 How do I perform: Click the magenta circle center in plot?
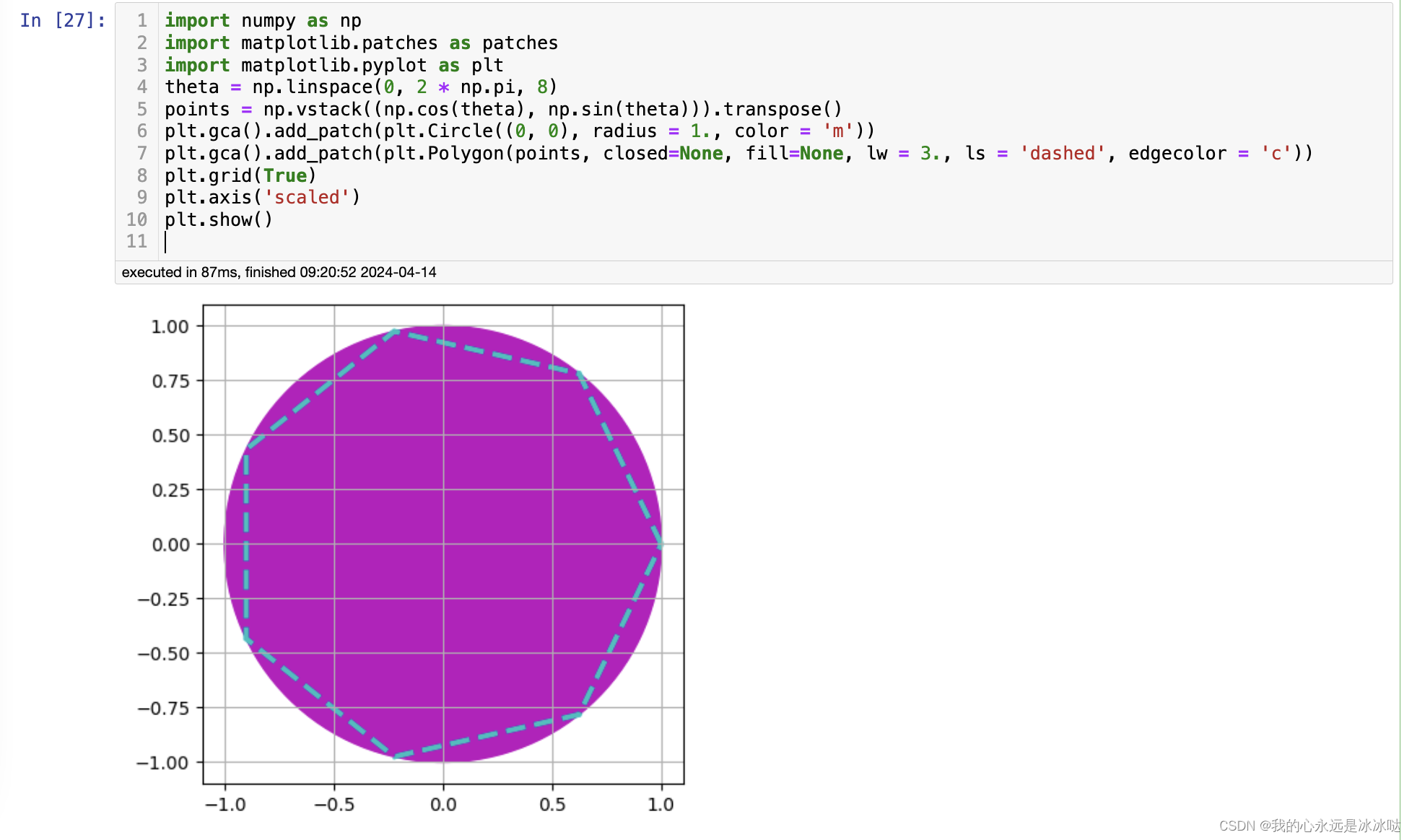[443, 544]
